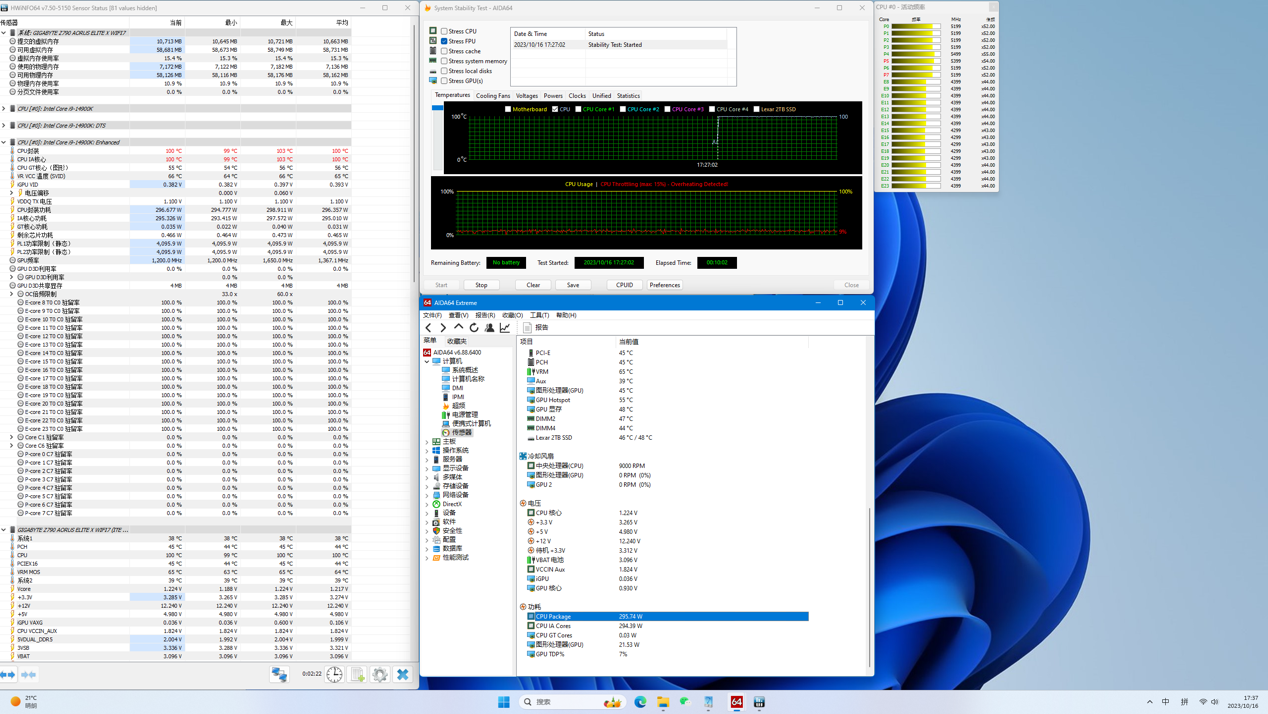Click HWiNFO expand-columns arrows icon at bottom left

(8, 675)
